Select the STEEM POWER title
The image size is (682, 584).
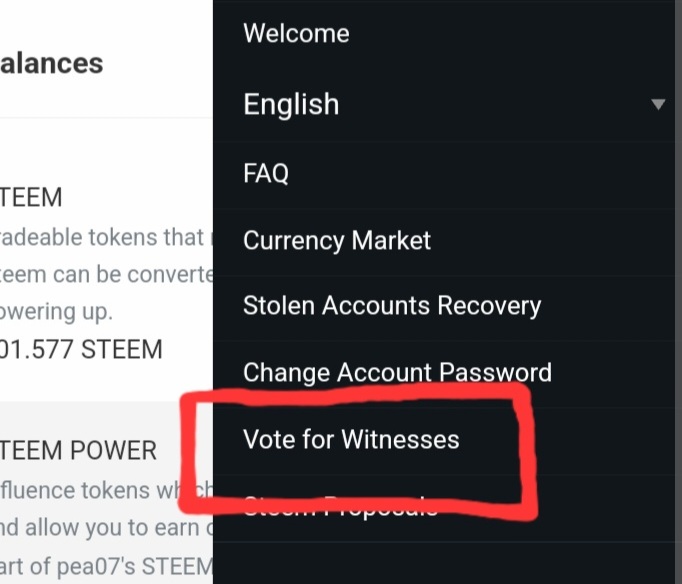[79, 451]
